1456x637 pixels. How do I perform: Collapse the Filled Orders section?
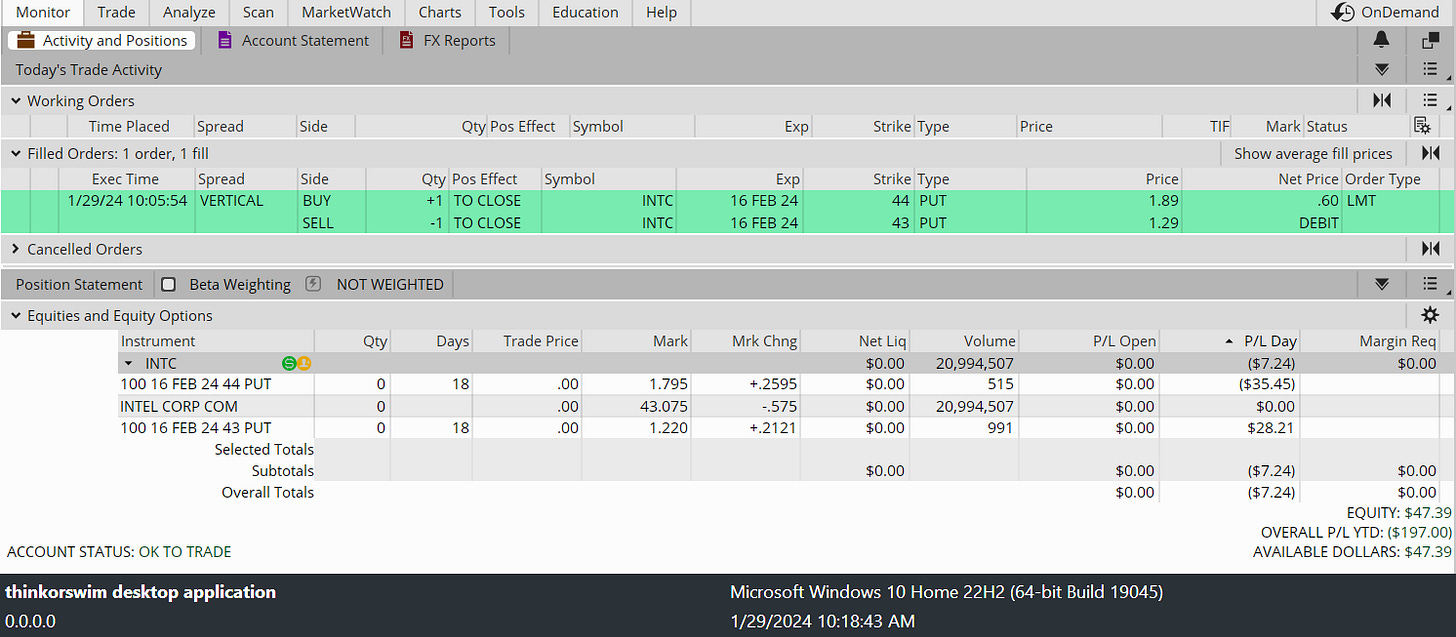tap(16, 153)
